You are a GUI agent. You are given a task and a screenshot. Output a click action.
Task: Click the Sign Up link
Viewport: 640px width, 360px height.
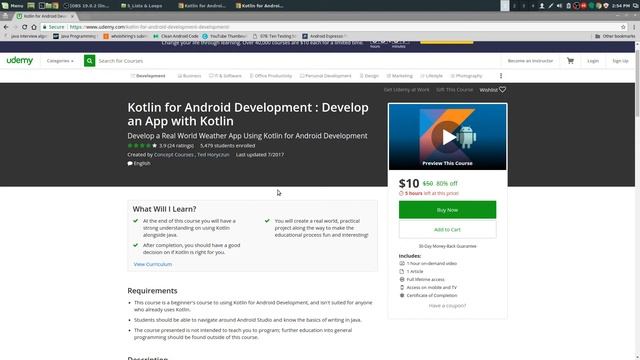620,61
